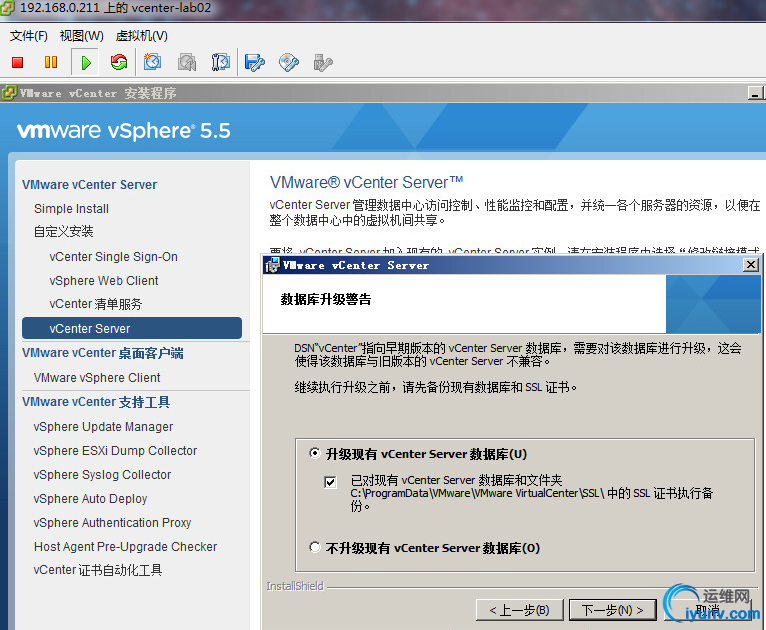The height and width of the screenshot is (630, 766).
Task: Click the InstallShield label in dialog
Action: click(295, 586)
